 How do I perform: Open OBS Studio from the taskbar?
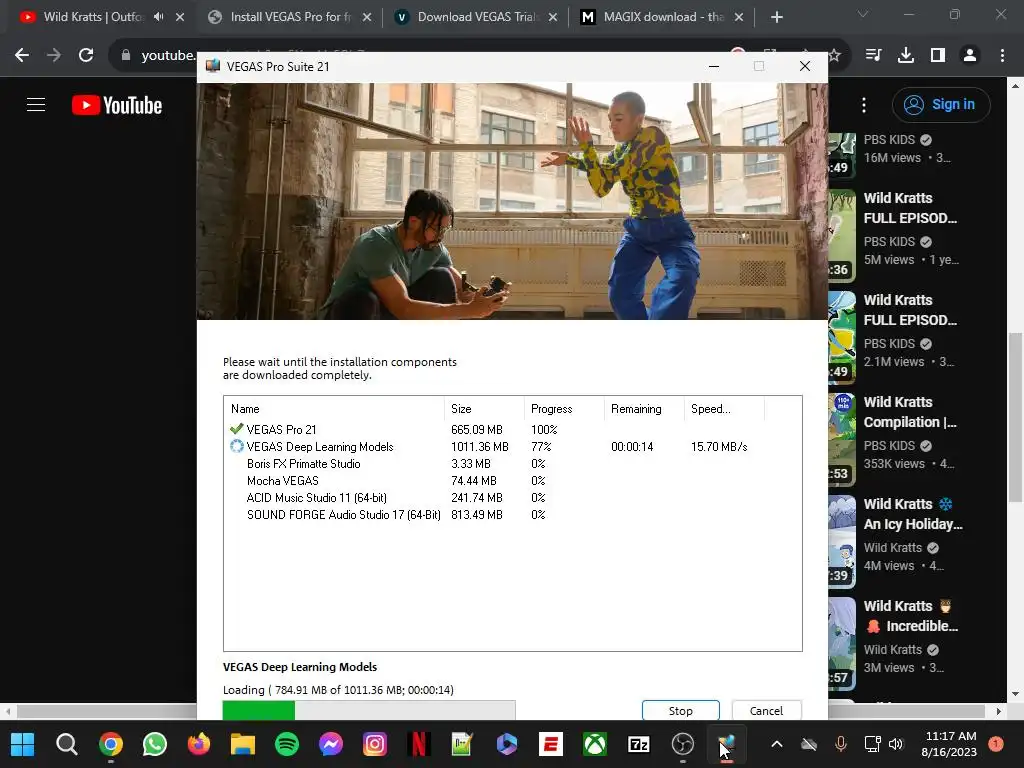(x=682, y=744)
